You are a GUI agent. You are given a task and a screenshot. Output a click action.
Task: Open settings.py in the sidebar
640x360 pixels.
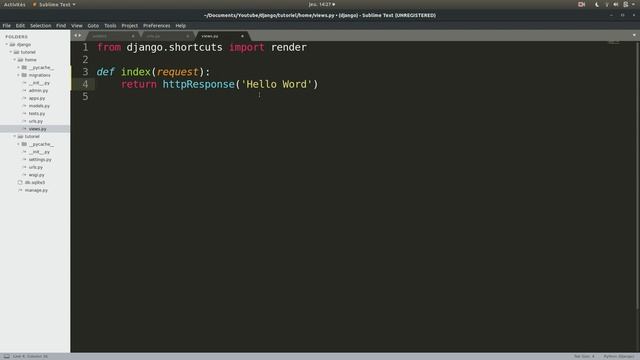tap(40, 160)
